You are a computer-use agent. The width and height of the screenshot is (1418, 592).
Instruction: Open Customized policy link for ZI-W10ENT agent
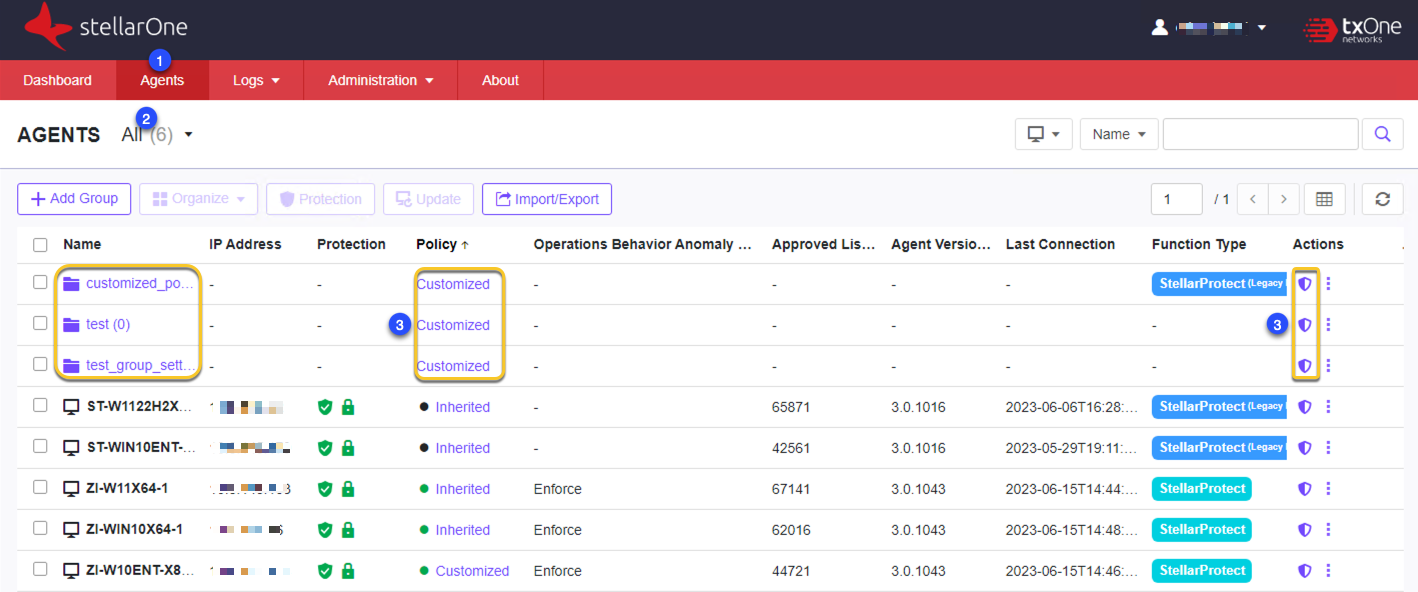(472, 571)
